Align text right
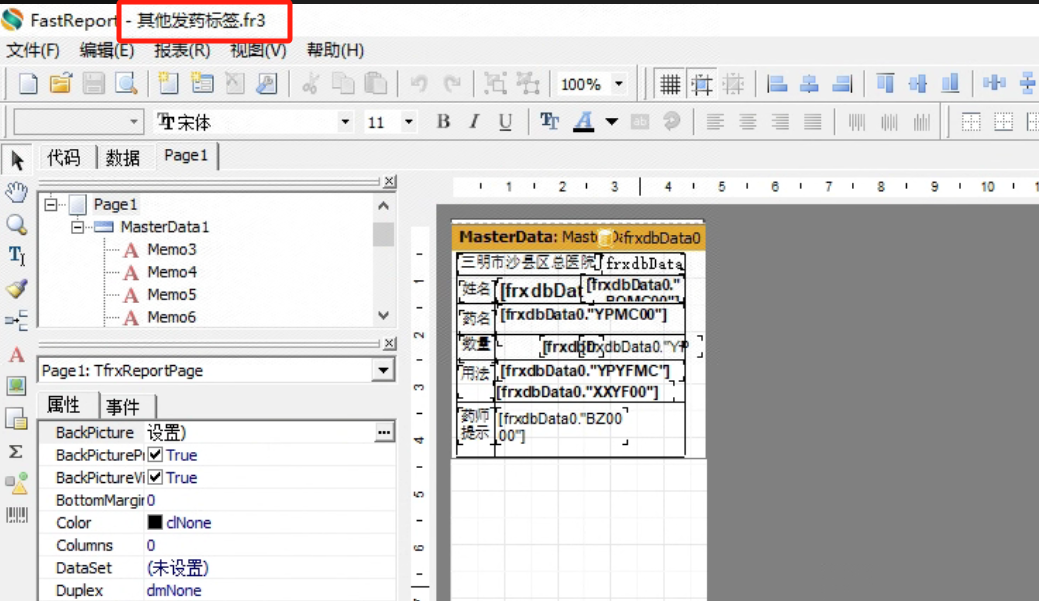Screen dimensions: 1039x601 click(781, 122)
